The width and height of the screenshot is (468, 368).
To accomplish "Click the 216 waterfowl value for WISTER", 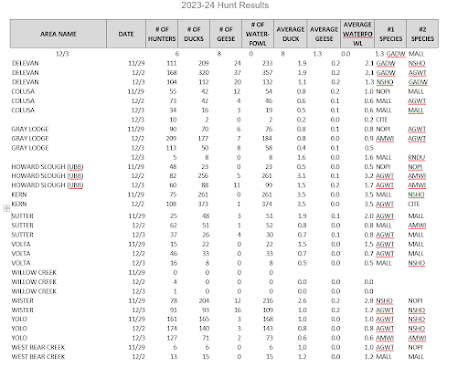I will [x=268, y=301].
